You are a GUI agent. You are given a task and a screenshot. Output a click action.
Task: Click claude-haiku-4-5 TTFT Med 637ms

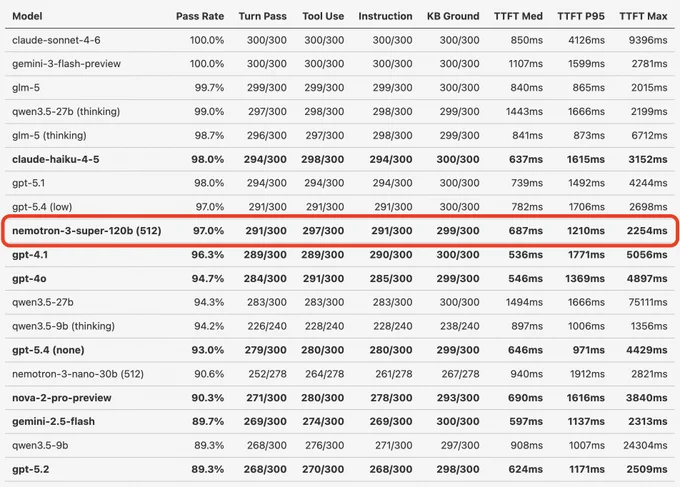526,159
